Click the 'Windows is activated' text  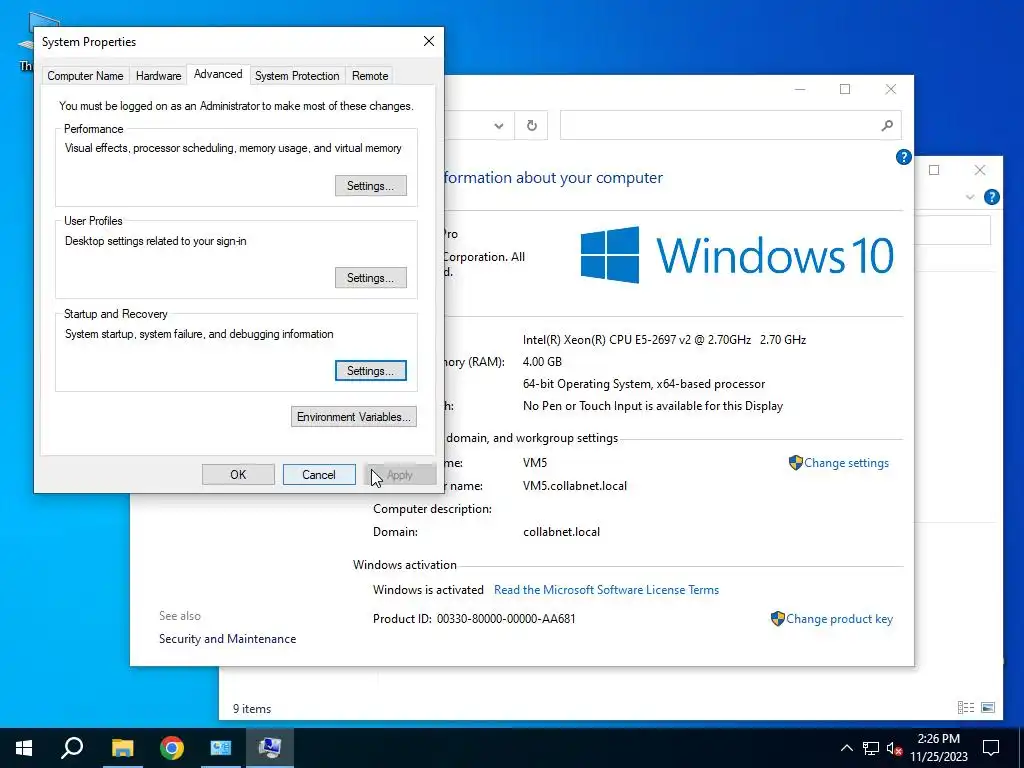pyautogui.click(x=428, y=590)
